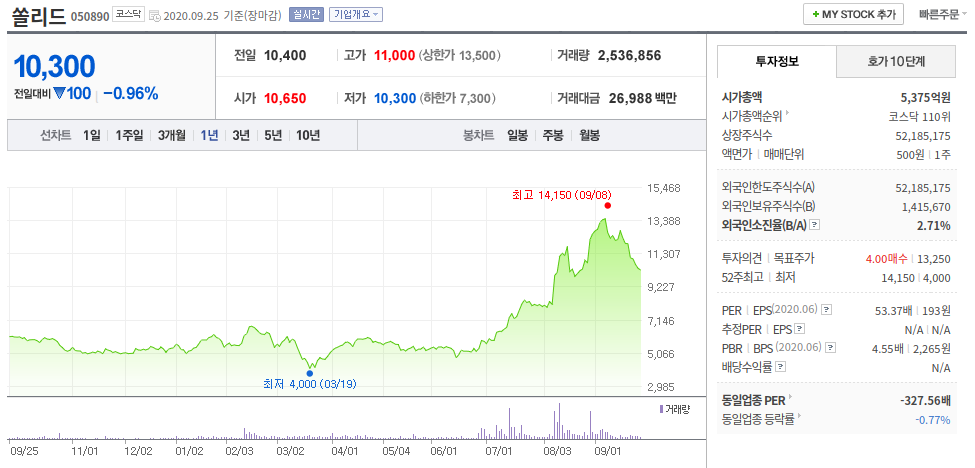Switch to the 호가10단계 tab
Viewport: 975px width, 468px height.
pos(896,62)
